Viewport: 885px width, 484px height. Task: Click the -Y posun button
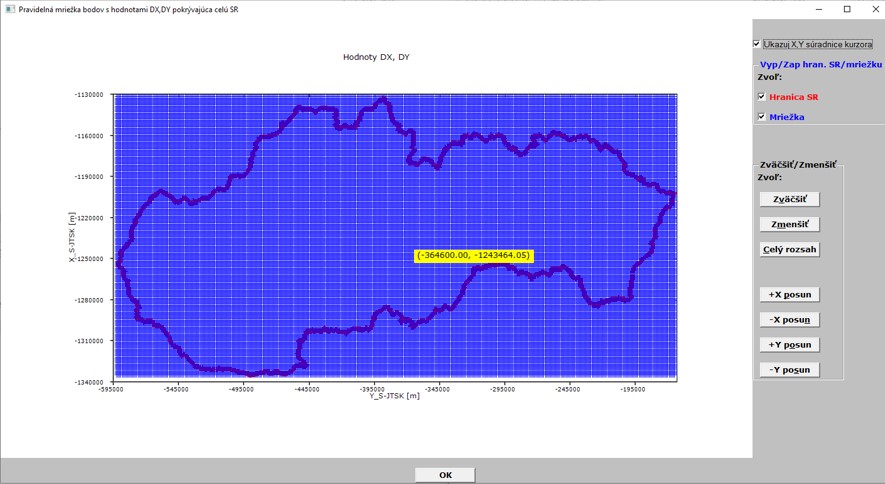tap(790, 369)
